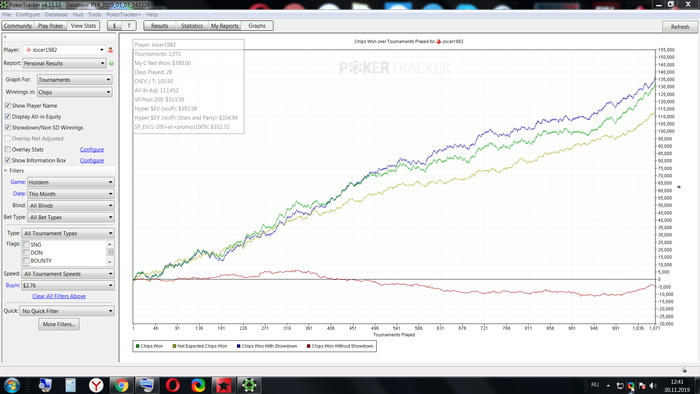Click the green report status icon
This screenshot has height=394, width=700.
pyautogui.click(x=111, y=63)
